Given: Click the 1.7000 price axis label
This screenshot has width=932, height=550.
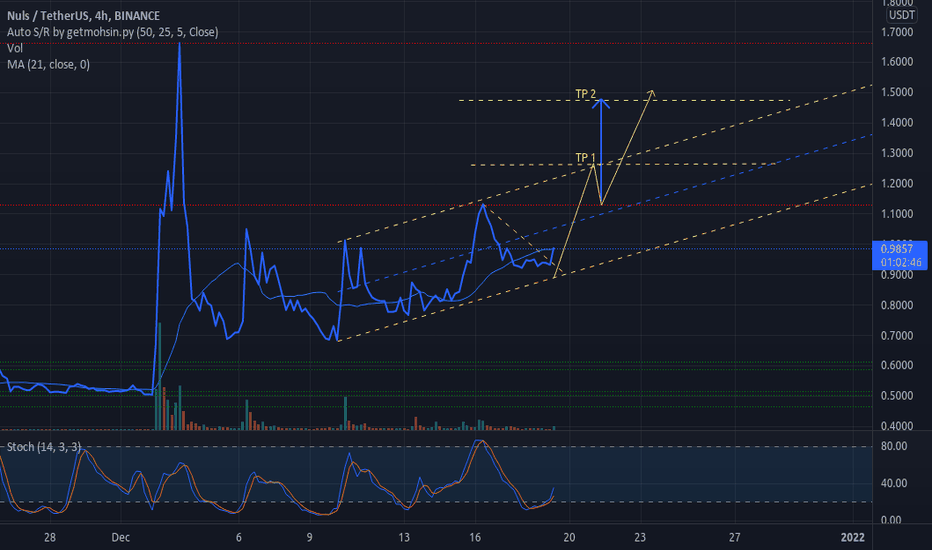Looking at the screenshot, I should coord(897,32).
